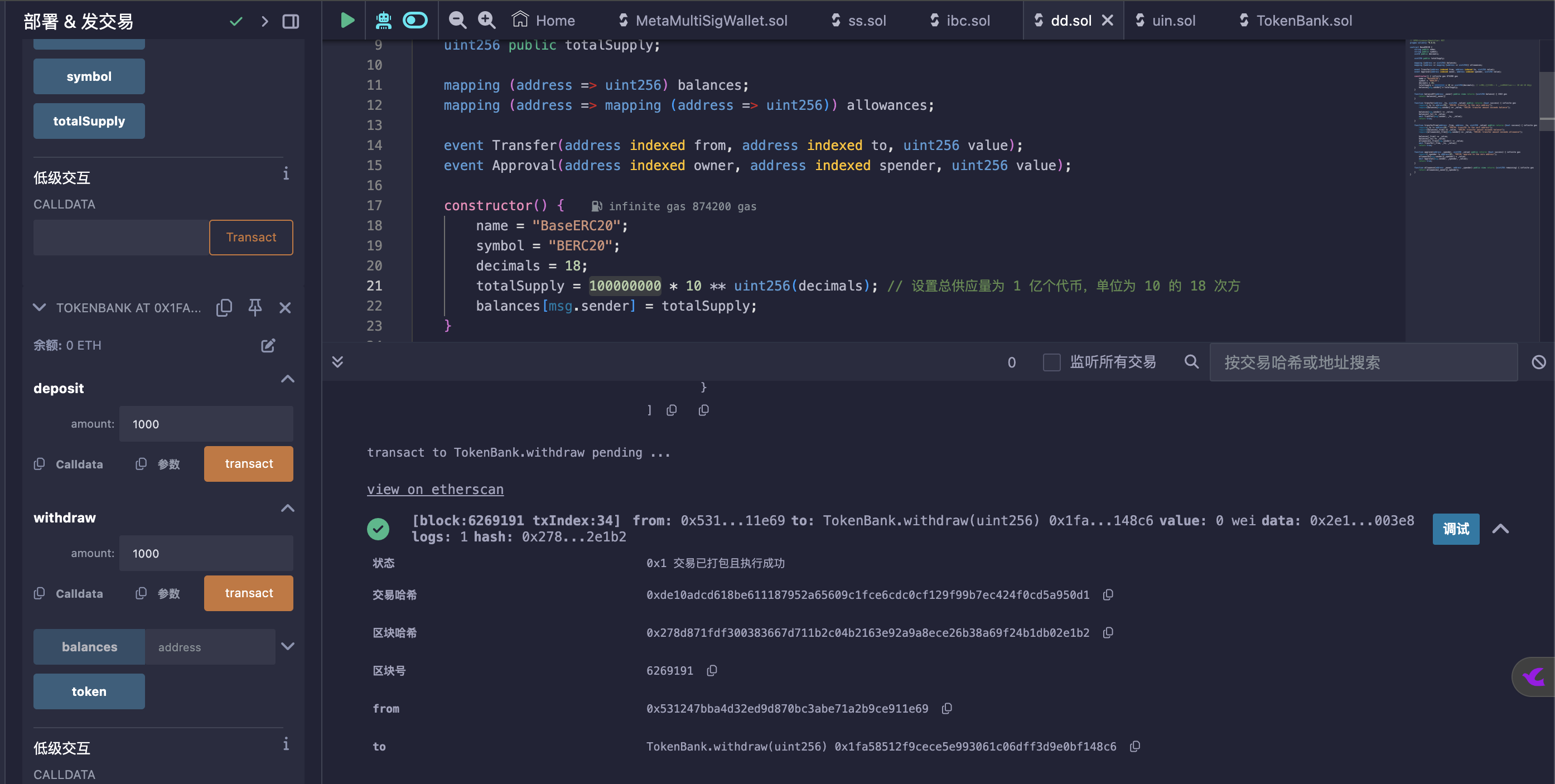Open low level interaction info icon near top
The image size is (1555, 784).
point(286,174)
